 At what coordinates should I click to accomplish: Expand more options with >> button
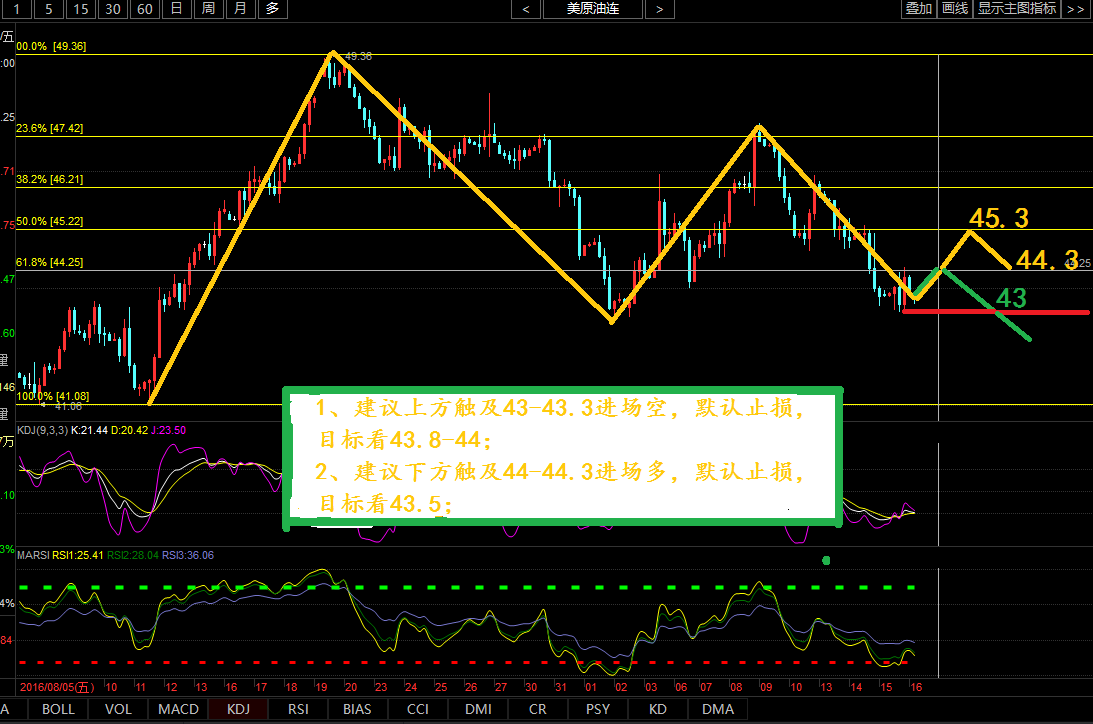pyautogui.click(x=1075, y=9)
